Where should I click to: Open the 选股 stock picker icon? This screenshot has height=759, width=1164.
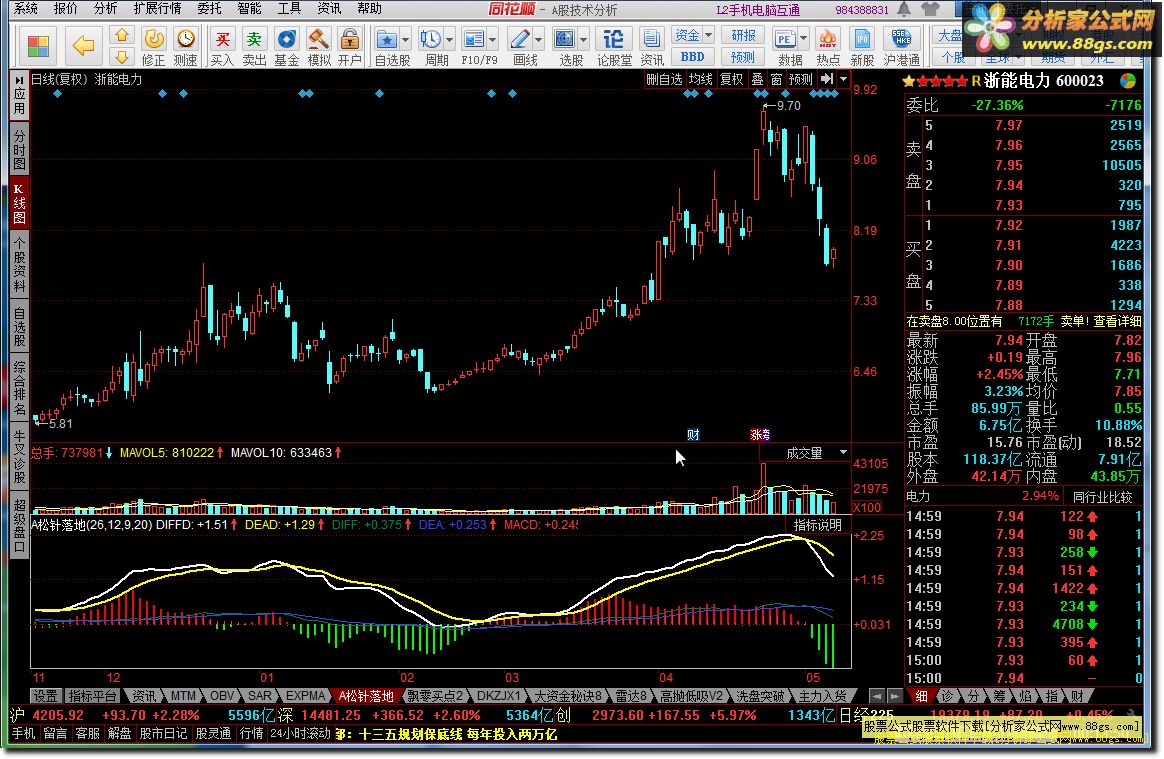pos(564,39)
